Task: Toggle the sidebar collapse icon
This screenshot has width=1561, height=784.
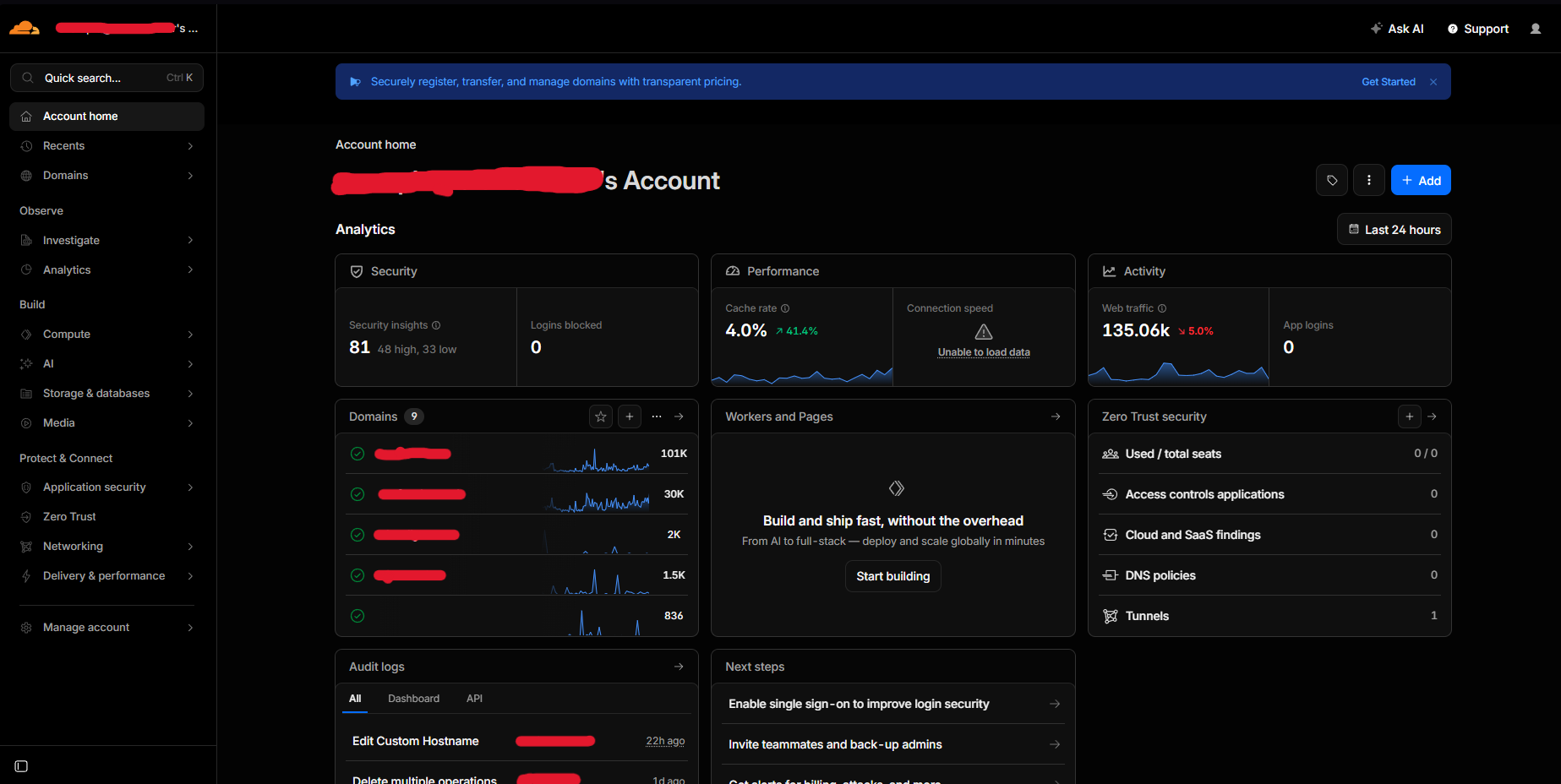Action: pyautogui.click(x=22, y=766)
